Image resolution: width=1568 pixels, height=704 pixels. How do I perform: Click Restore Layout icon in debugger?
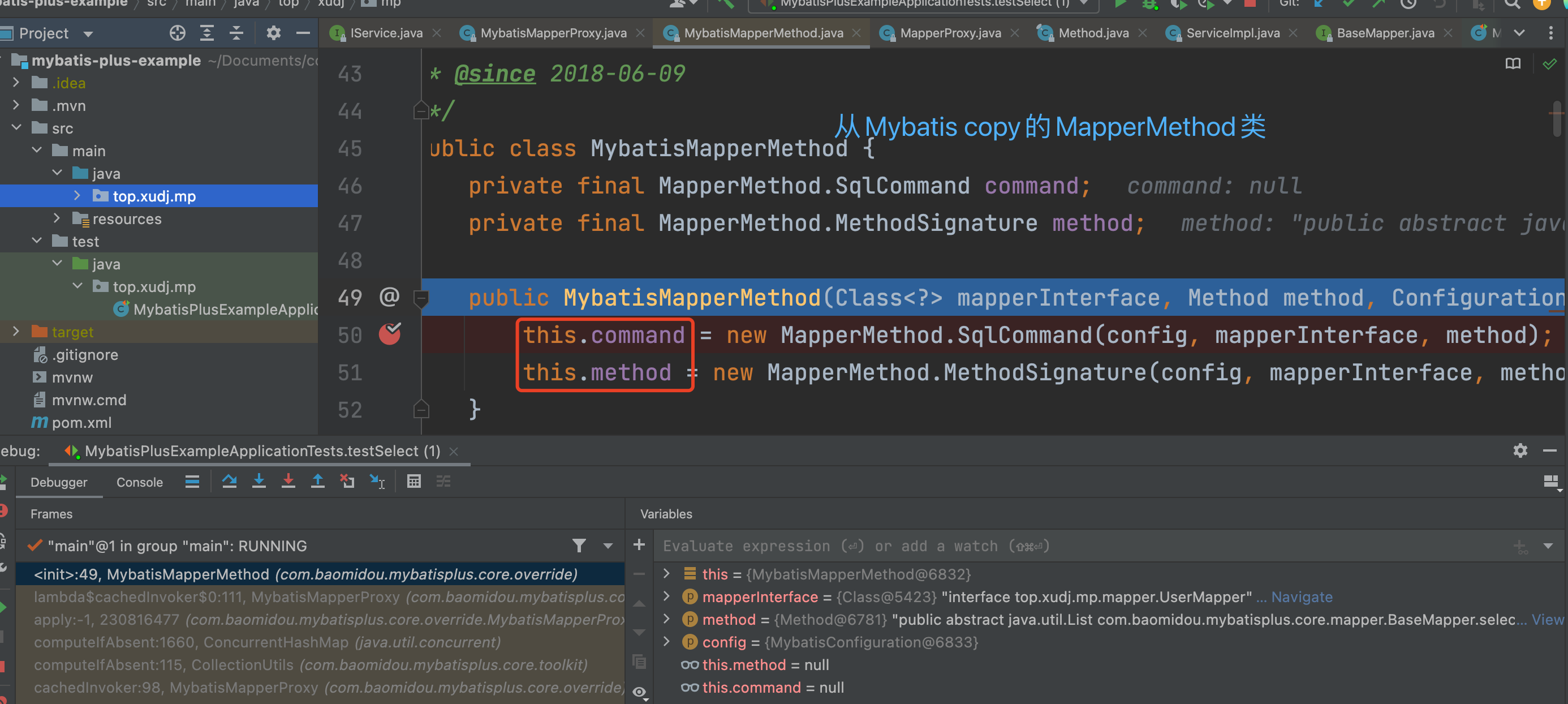pos(1551,482)
